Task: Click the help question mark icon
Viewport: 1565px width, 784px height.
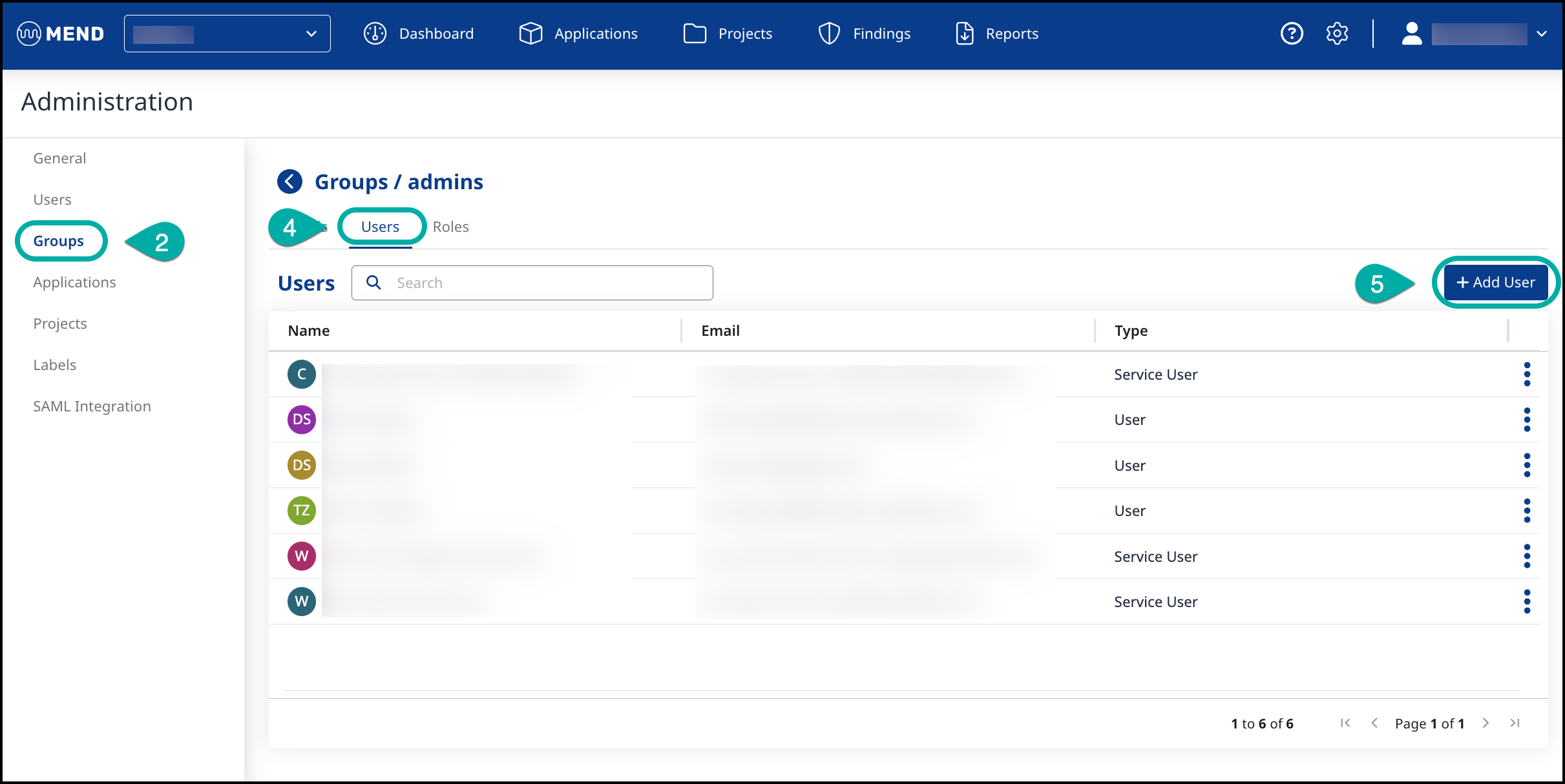Action: (1292, 34)
